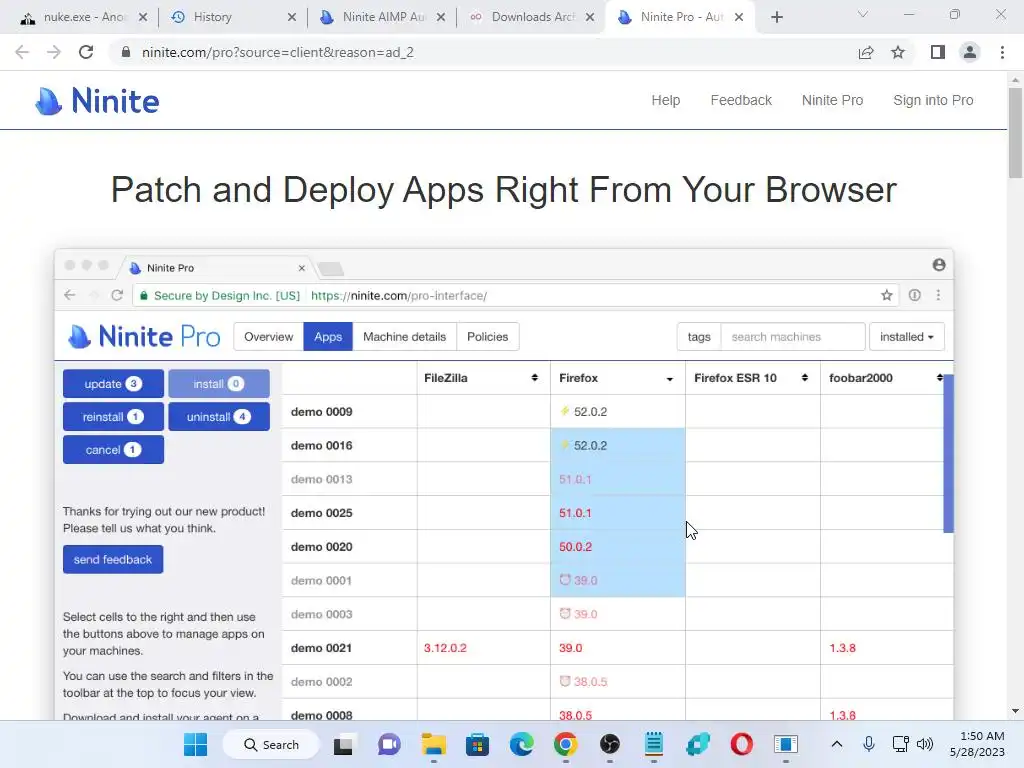1024x768 pixels.
Task: Bookmark this tab with the star icon
Action: tap(898, 52)
